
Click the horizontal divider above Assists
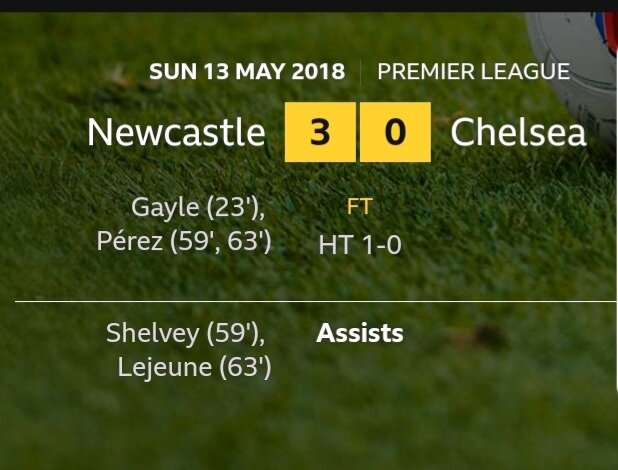pos(316,302)
